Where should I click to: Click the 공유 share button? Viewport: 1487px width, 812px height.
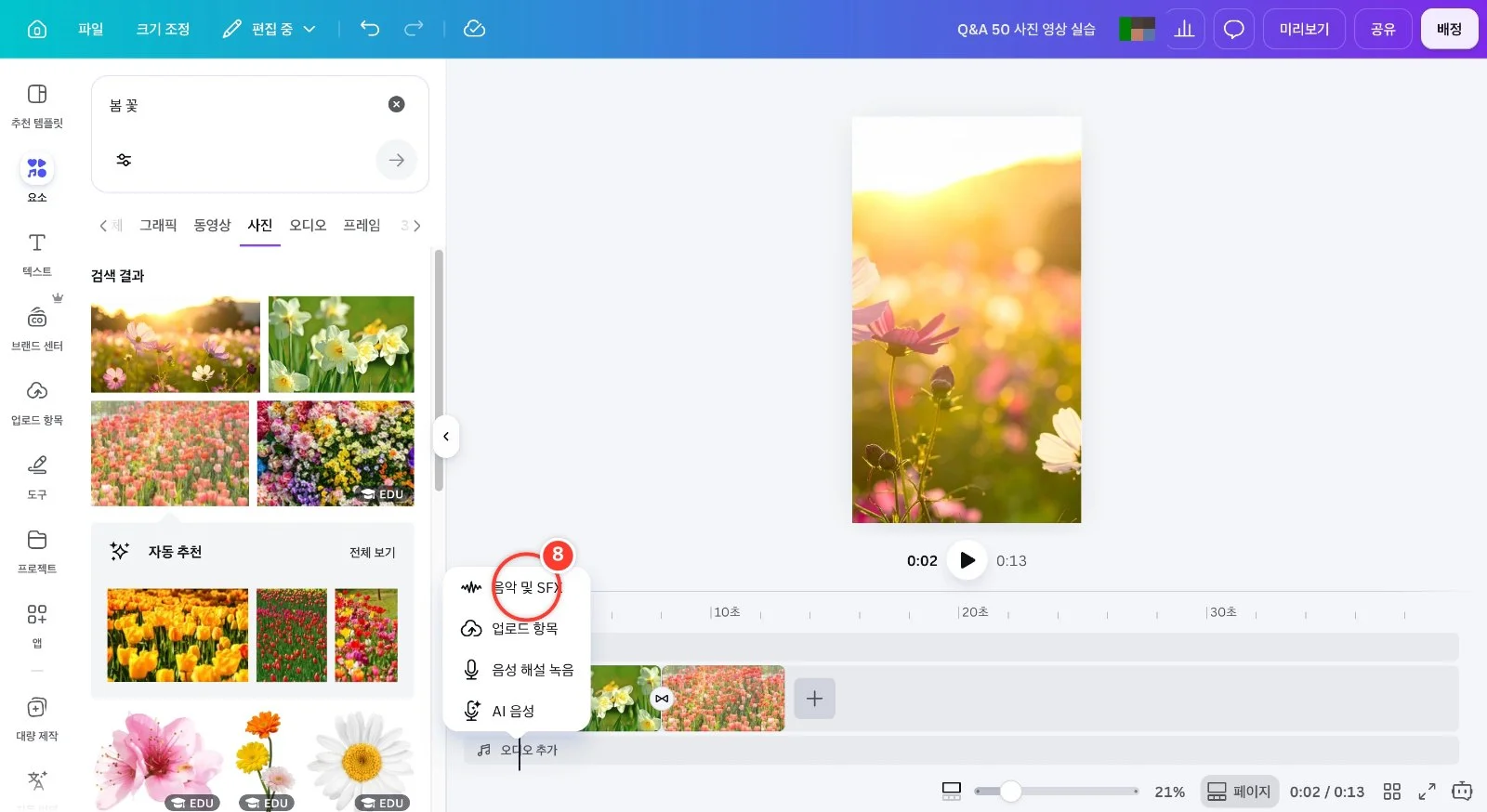pos(1383,29)
